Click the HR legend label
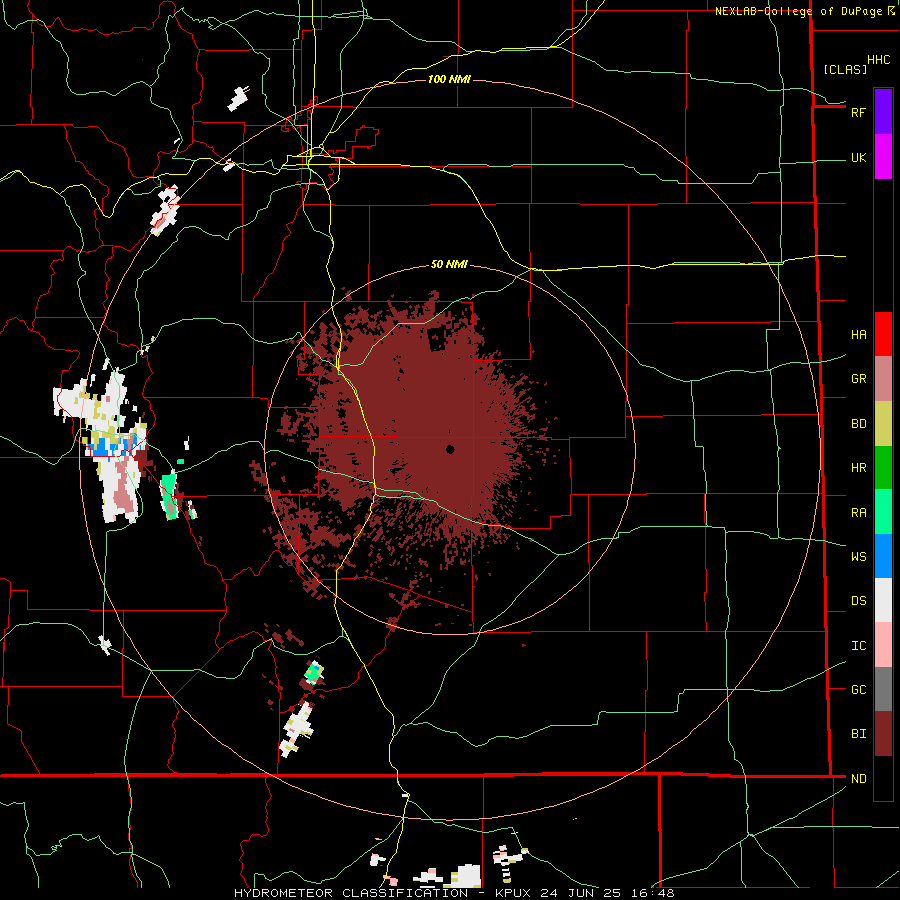 tap(858, 468)
